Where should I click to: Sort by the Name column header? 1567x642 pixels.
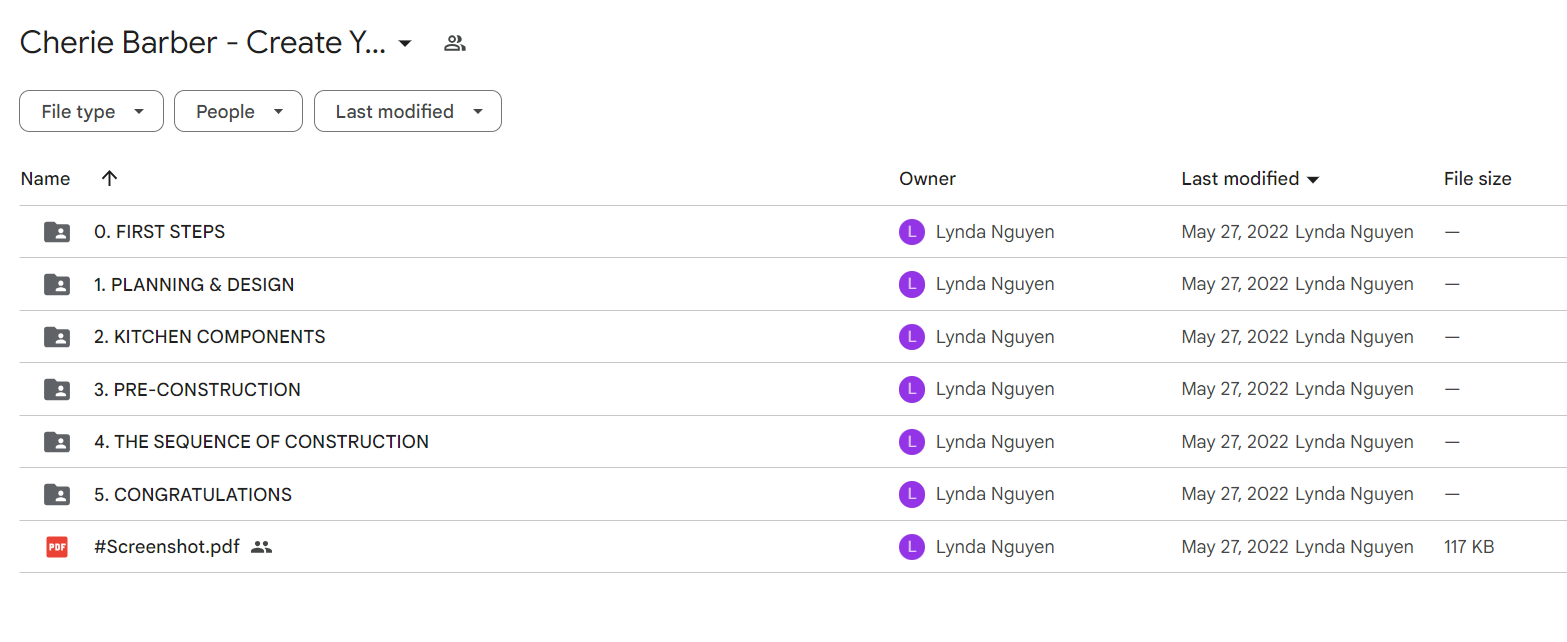45,179
